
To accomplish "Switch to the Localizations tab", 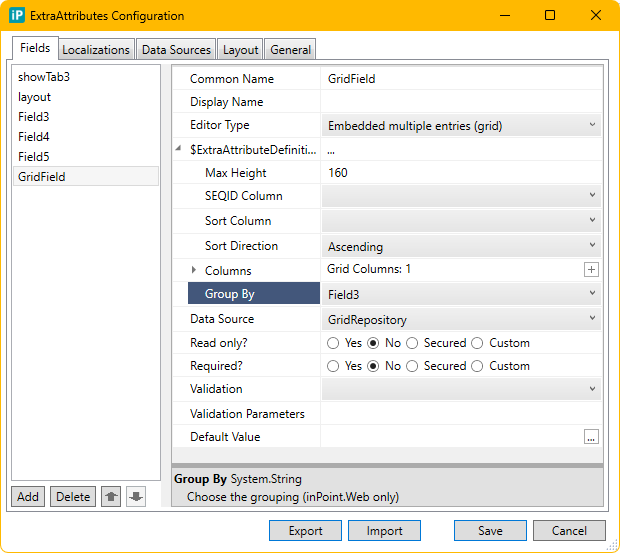I will tap(96, 50).
